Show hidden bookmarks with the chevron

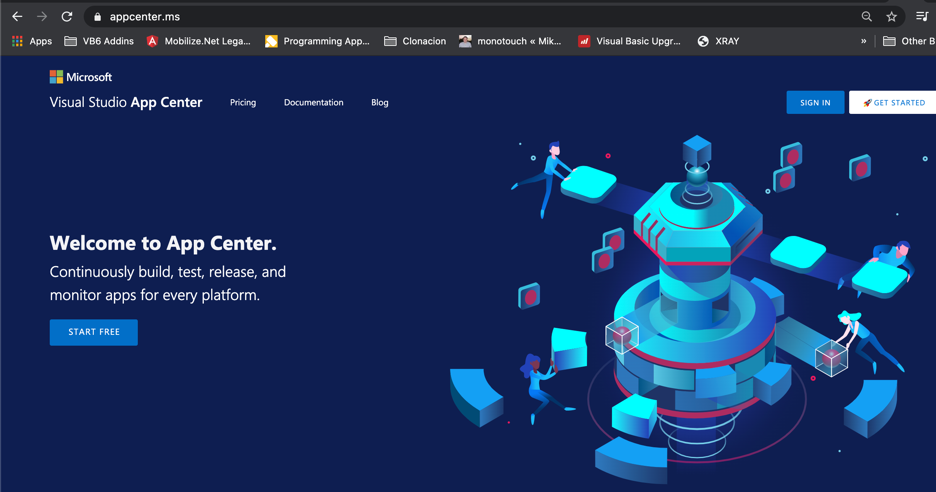(863, 41)
